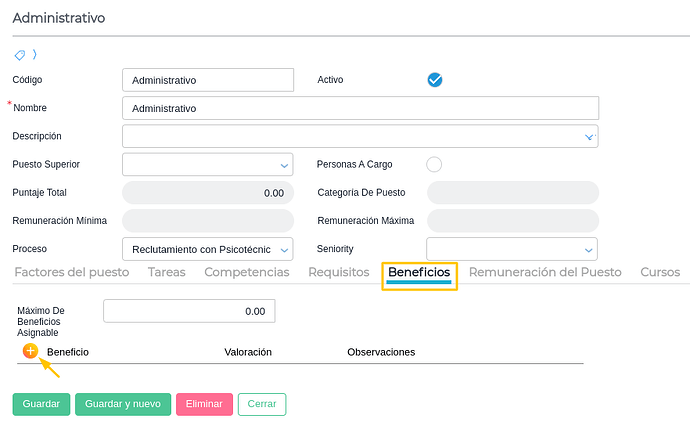Open the Remuneración del Puesto tab
This screenshot has width=690, height=432.
pyautogui.click(x=545, y=272)
